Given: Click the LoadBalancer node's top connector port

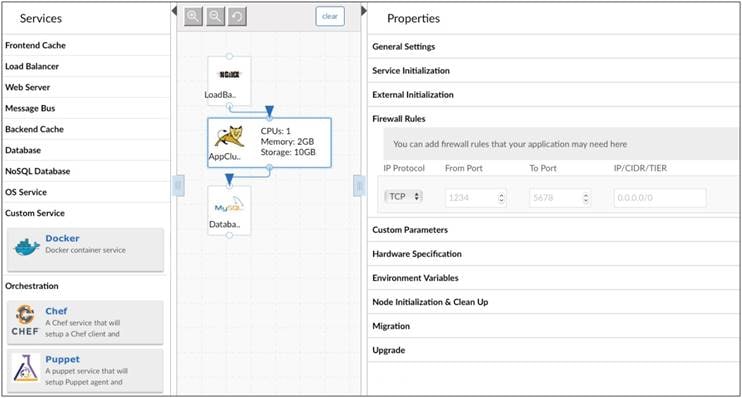Looking at the screenshot, I should (229, 56).
